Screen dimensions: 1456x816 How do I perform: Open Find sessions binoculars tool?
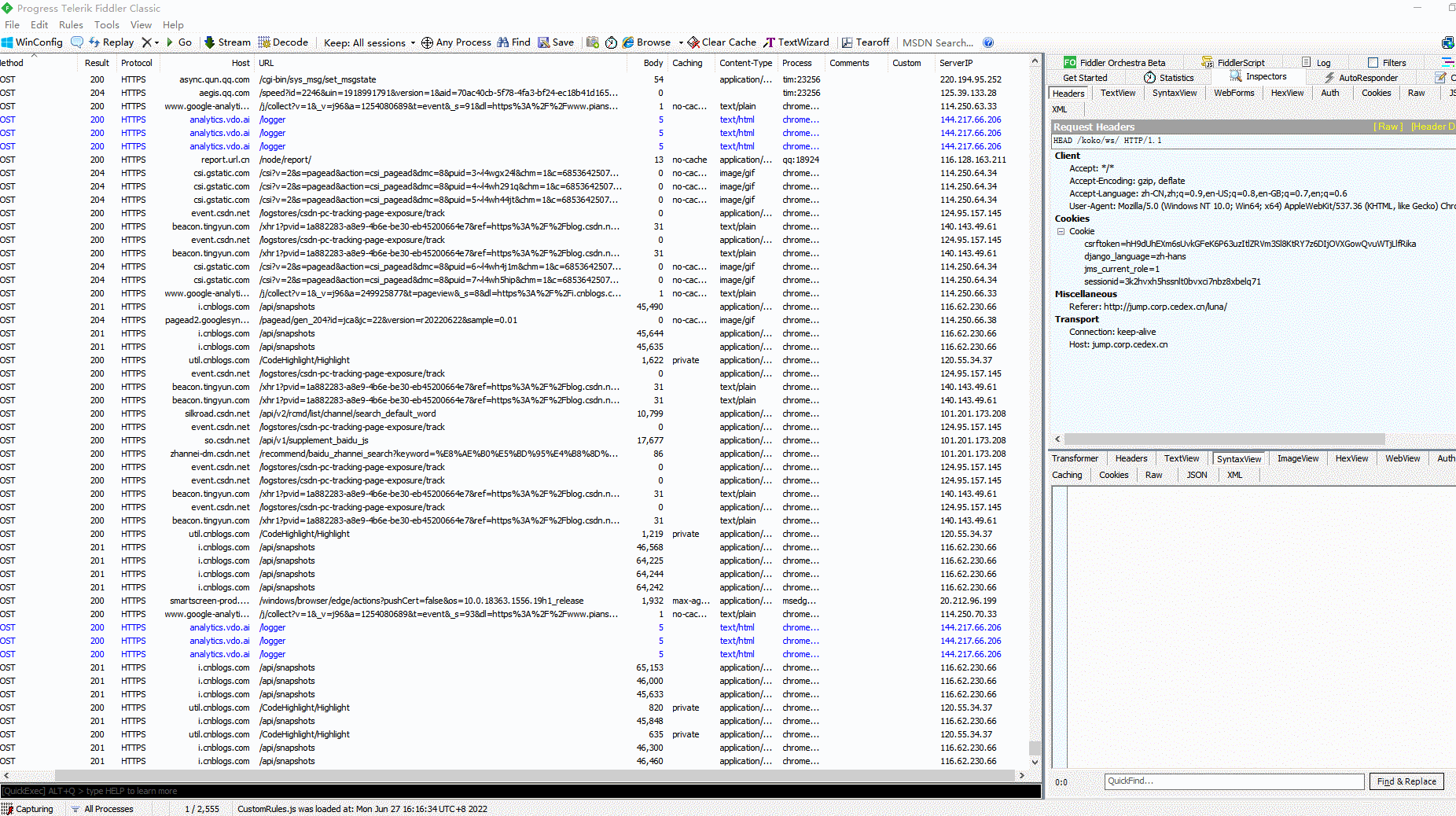[513, 42]
